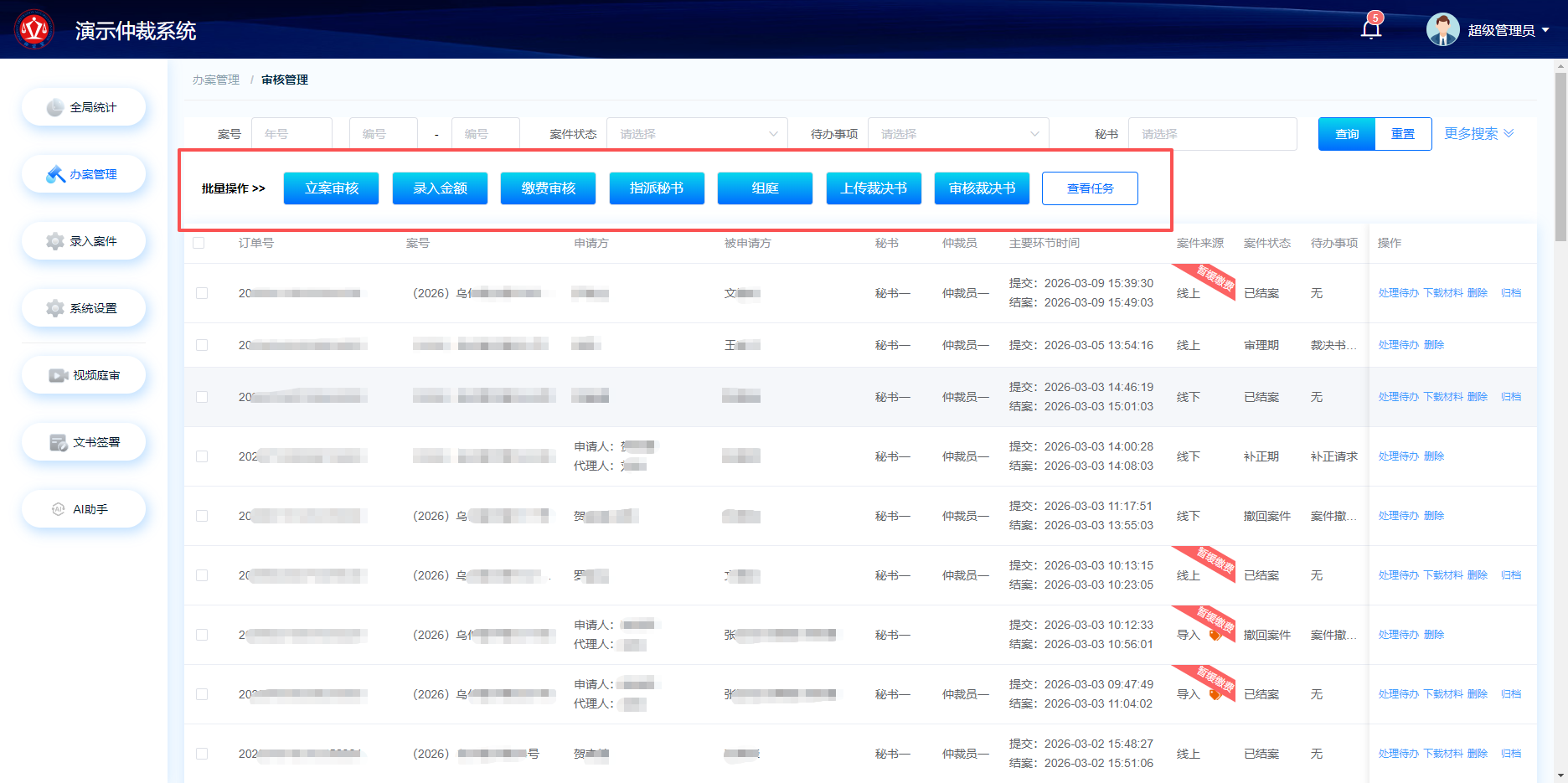
Task: Click the camera icon for 视频庭审
Action: tap(58, 375)
